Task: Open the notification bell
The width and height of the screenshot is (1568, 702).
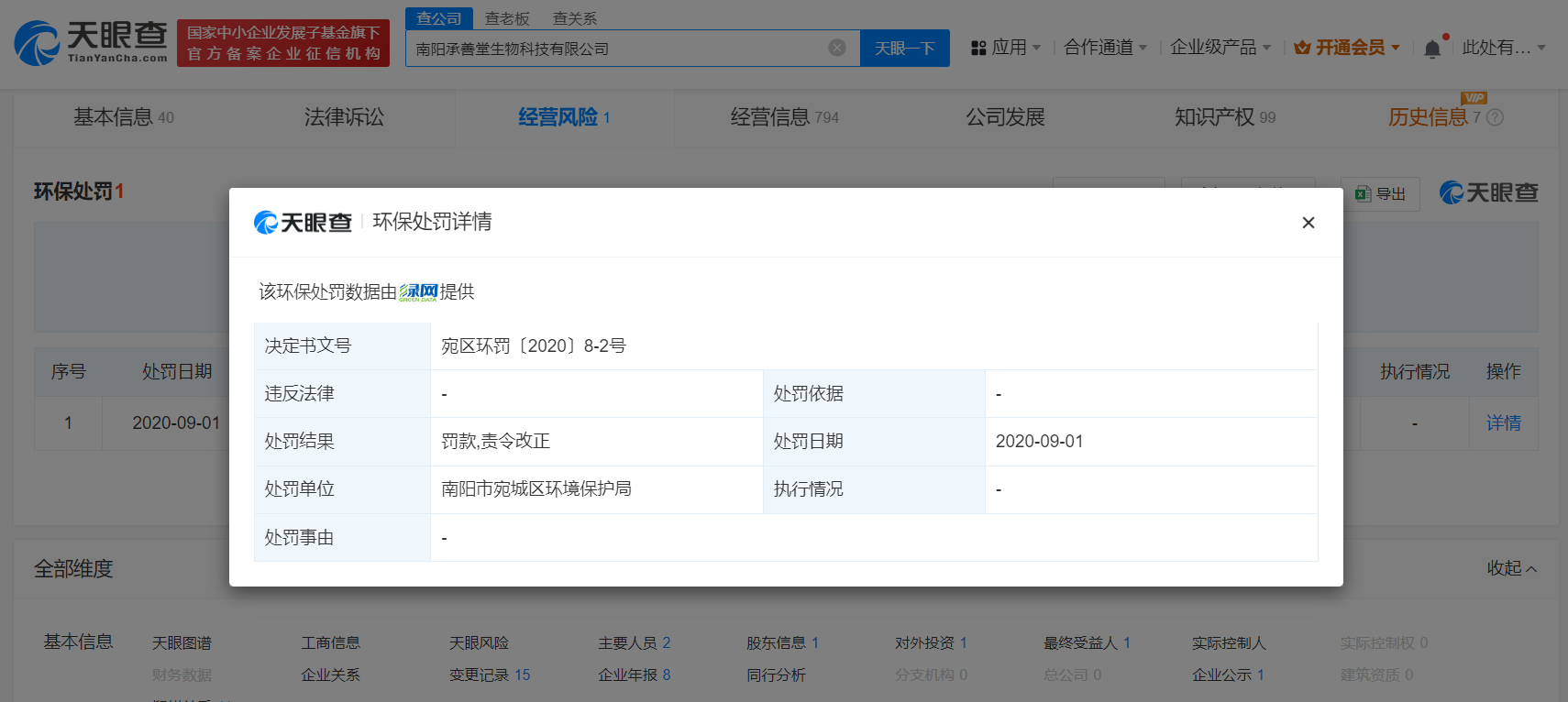Action: (1431, 49)
